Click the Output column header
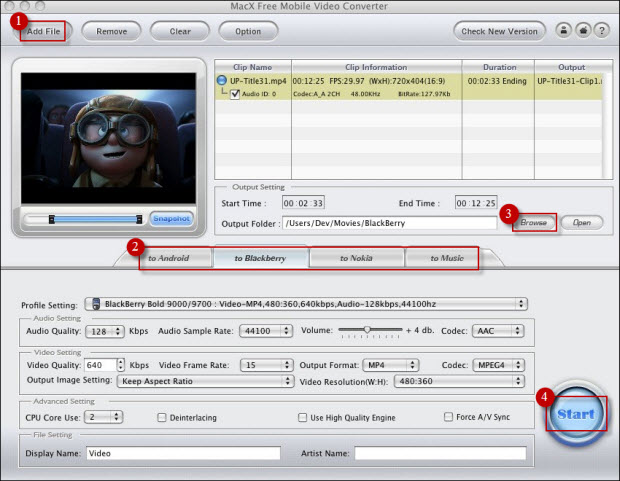Viewport: 620px width, 481px height. [571, 67]
